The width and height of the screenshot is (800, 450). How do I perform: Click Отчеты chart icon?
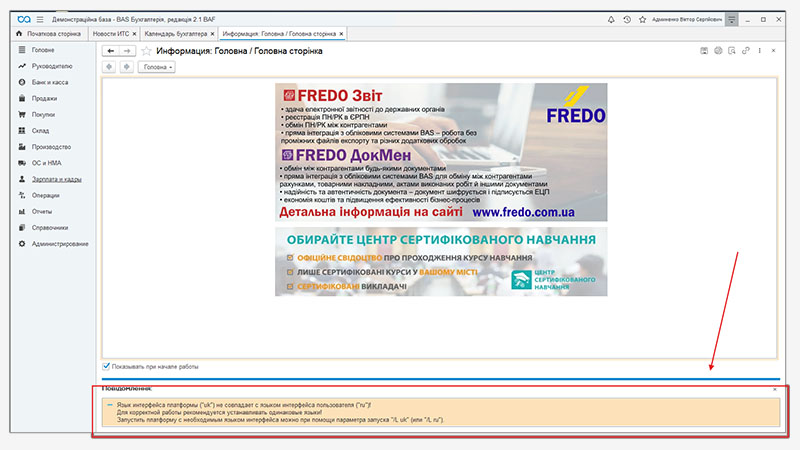[x=22, y=212]
